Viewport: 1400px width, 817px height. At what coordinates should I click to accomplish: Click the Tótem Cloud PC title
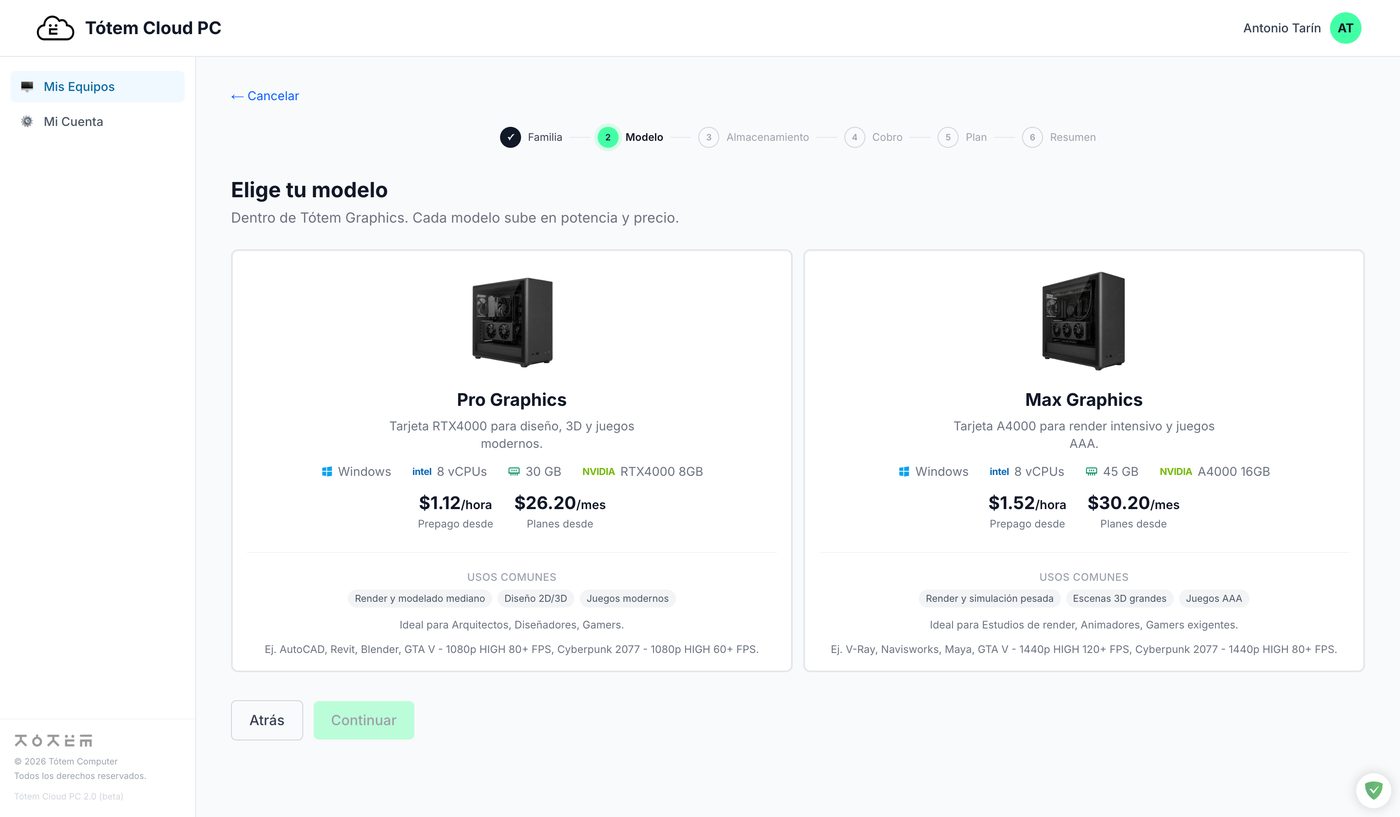tap(153, 28)
